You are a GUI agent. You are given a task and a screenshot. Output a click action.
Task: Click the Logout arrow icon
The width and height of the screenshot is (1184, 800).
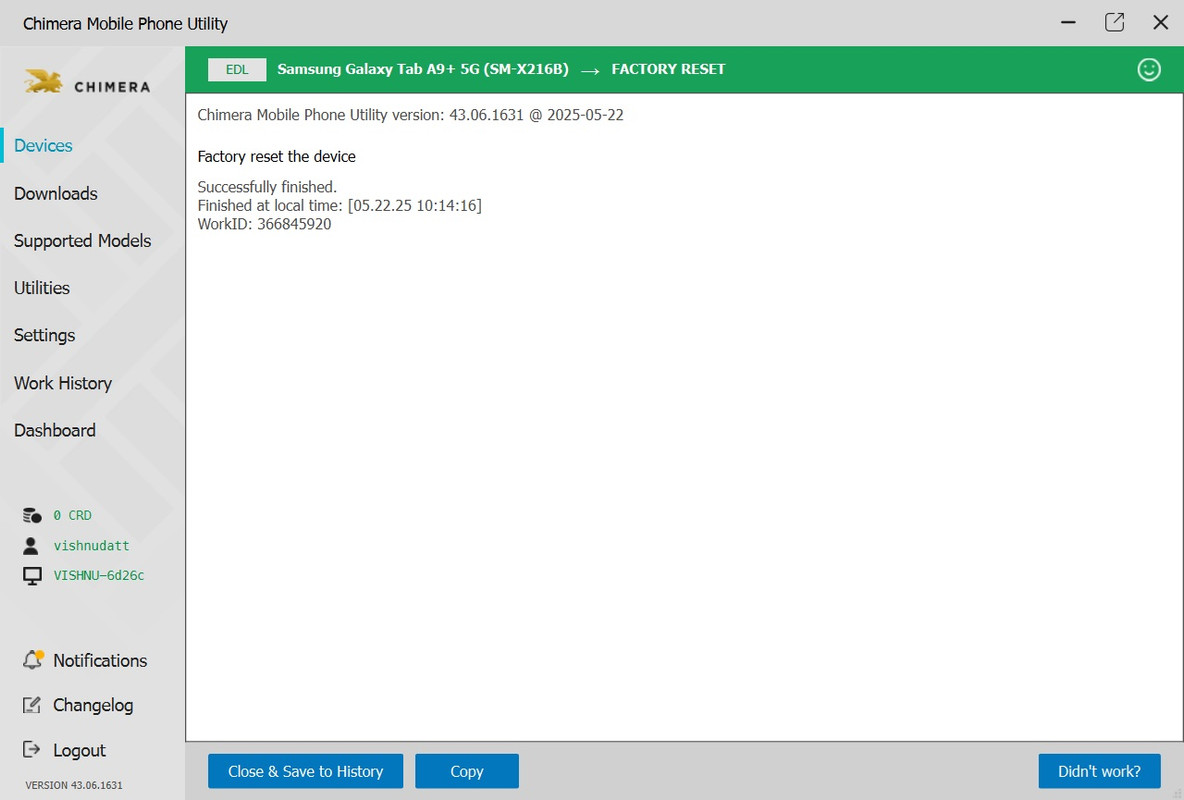tap(31, 749)
